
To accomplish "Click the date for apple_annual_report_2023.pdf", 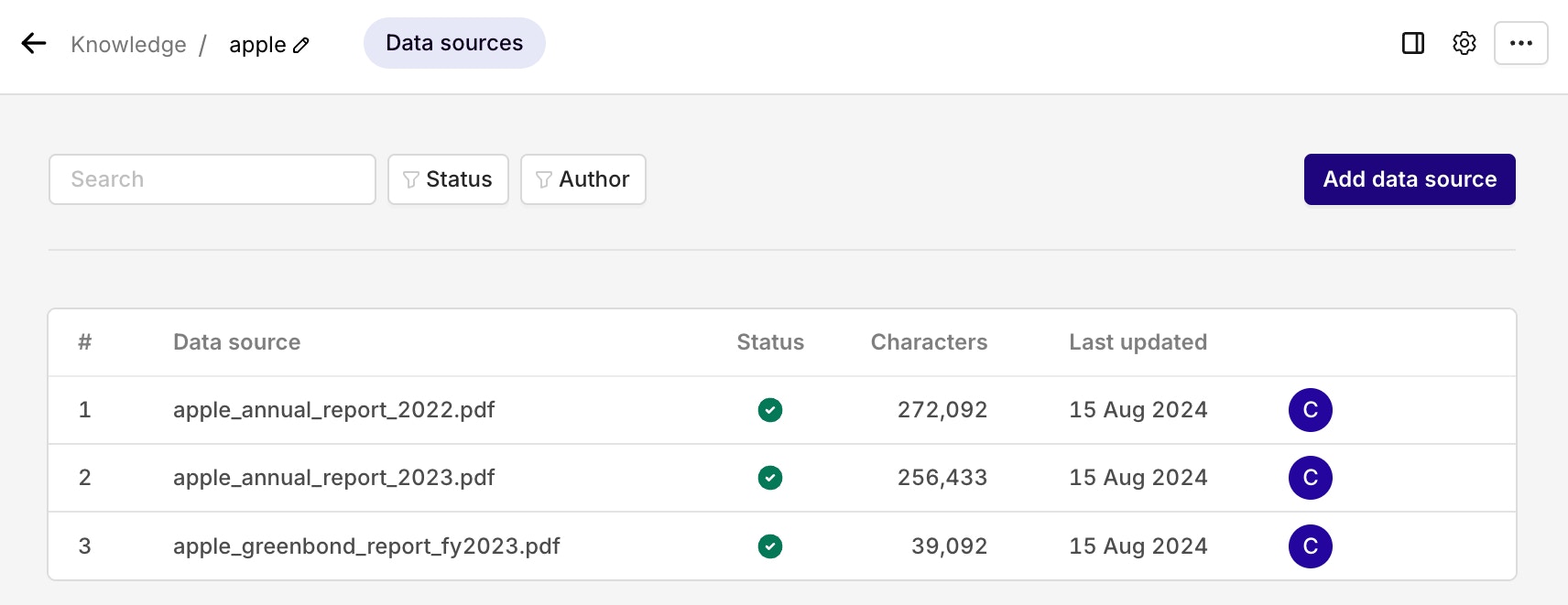I will click(x=1138, y=478).
